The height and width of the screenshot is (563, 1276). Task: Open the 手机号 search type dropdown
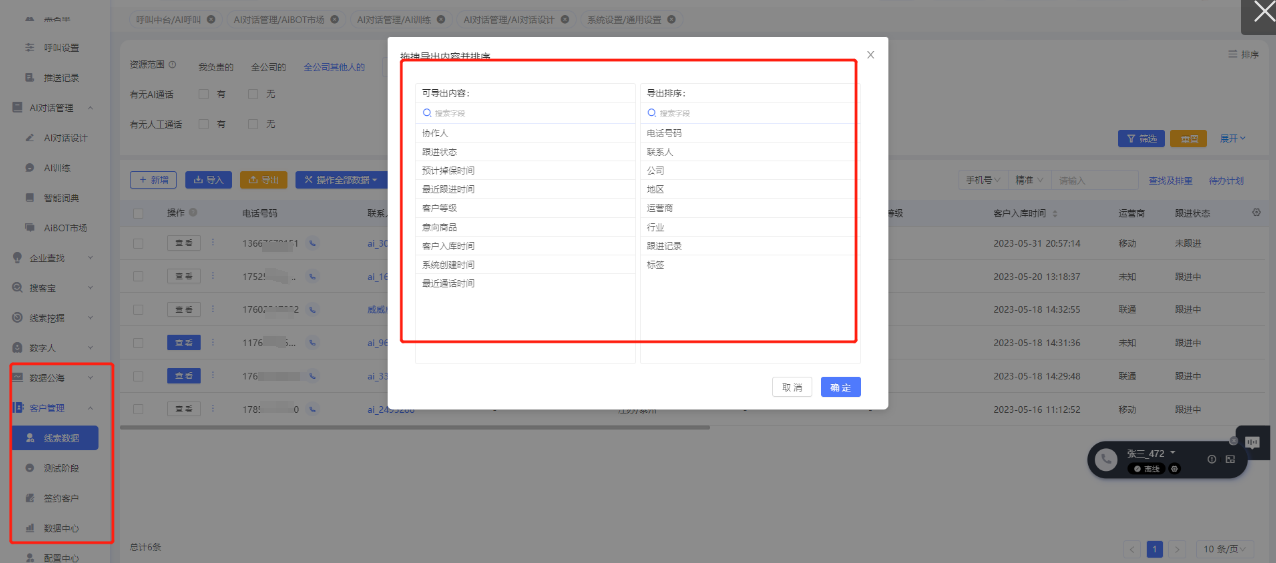[981, 180]
